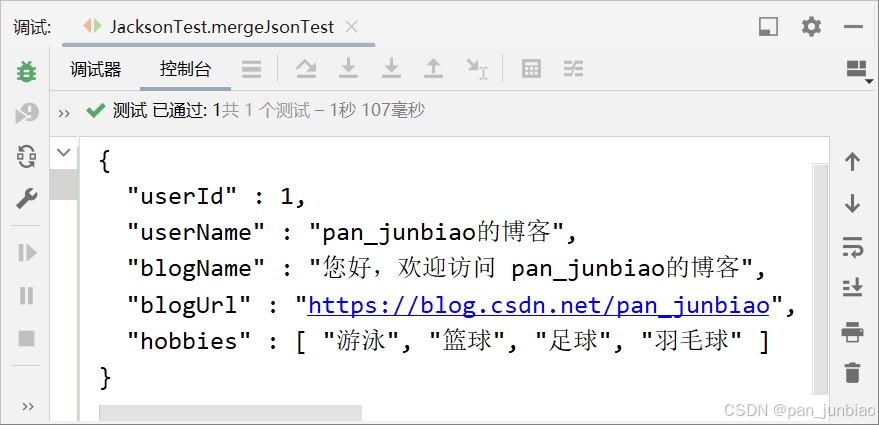Click the "blogName" key text
The height and width of the screenshot is (425, 879).
(196, 269)
